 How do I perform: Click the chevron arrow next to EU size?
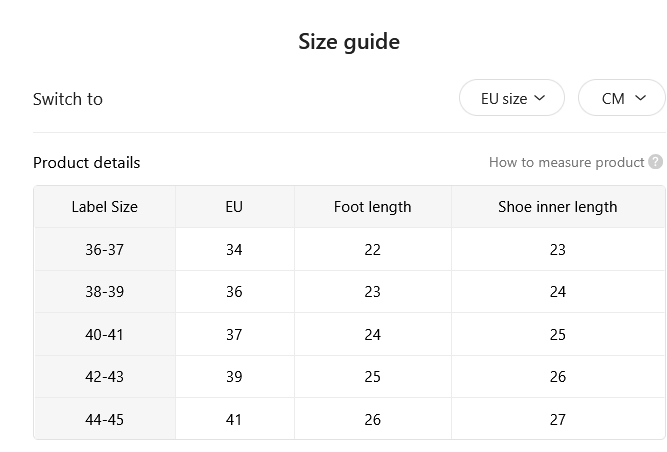pos(539,98)
